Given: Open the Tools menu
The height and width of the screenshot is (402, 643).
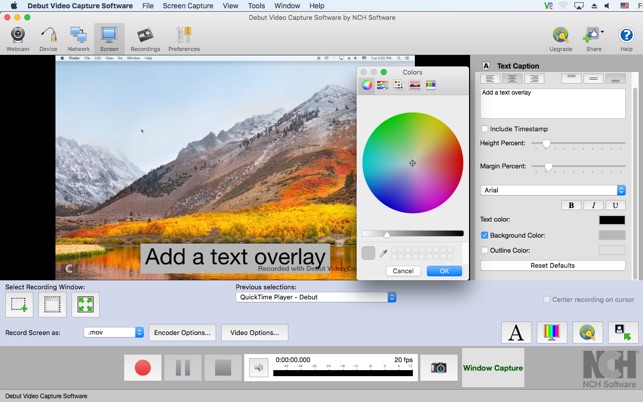Looking at the screenshot, I should [x=256, y=6].
